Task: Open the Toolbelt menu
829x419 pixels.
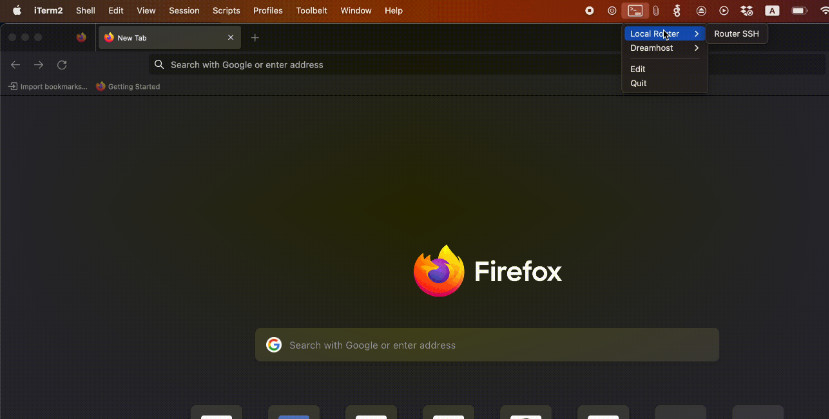Action: (311, 11)
